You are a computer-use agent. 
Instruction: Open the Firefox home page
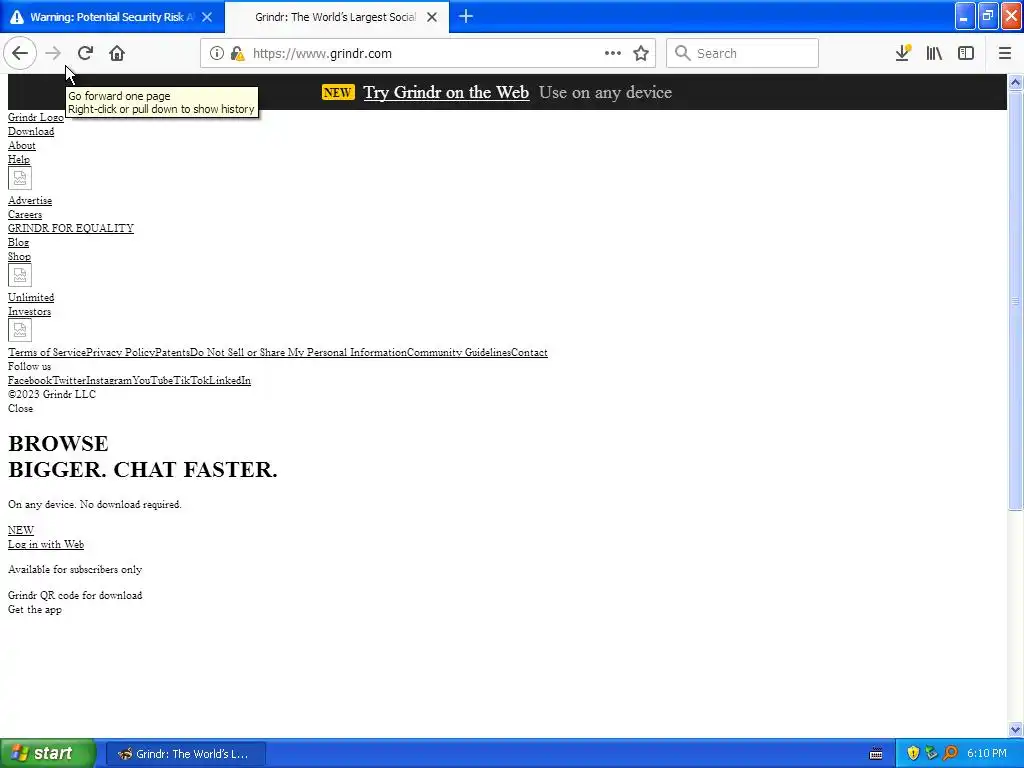[x=117, y=53]
